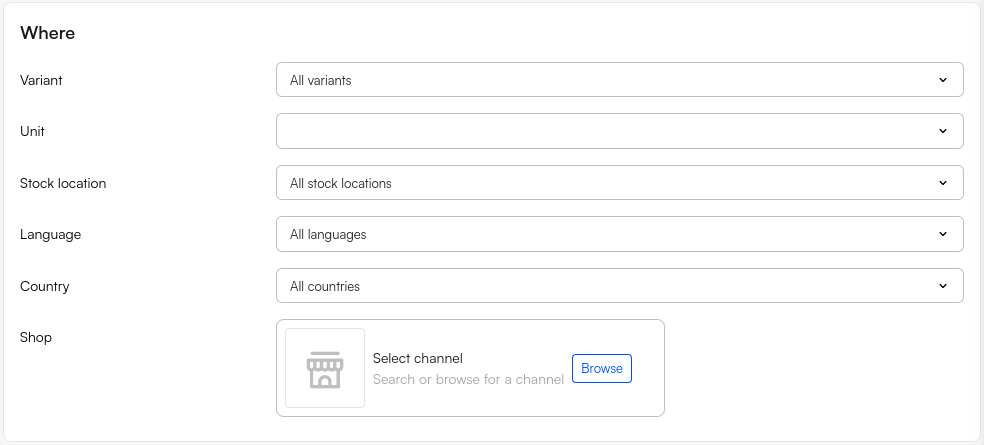Click the Country field label
Viewport: 984px width, 445px height.
pos(45,286)
